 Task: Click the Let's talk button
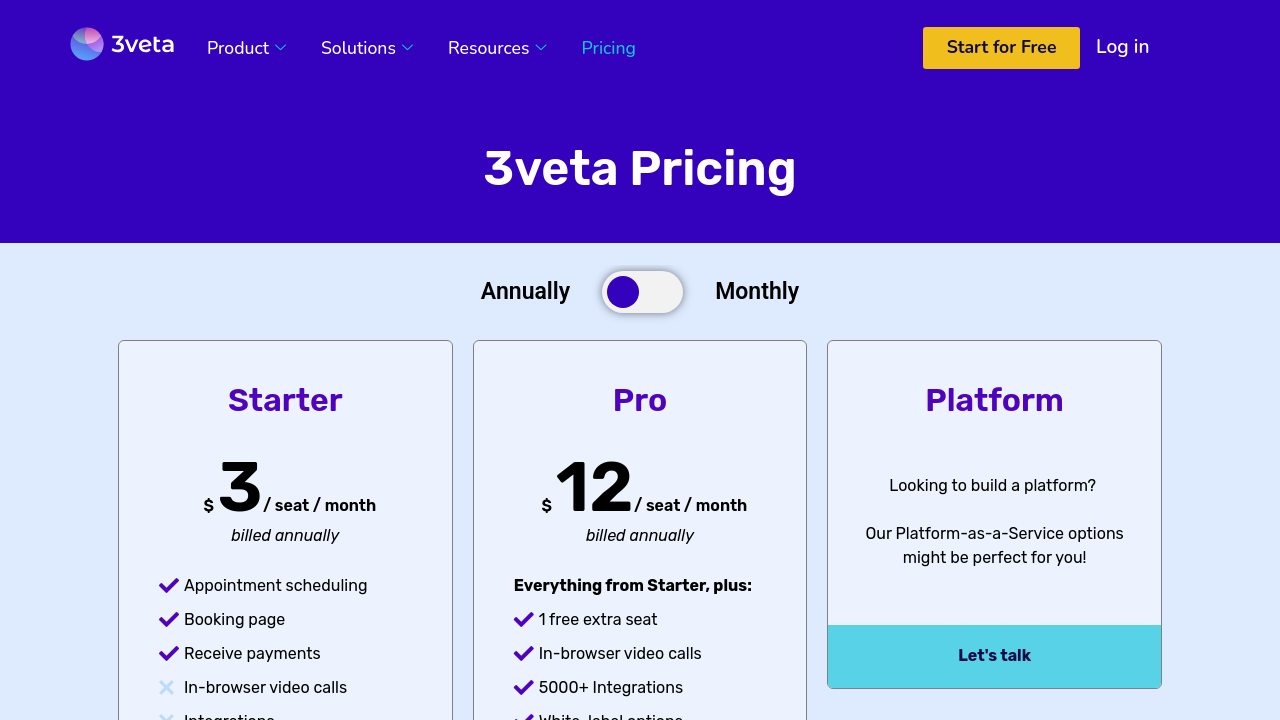point(994,656)
